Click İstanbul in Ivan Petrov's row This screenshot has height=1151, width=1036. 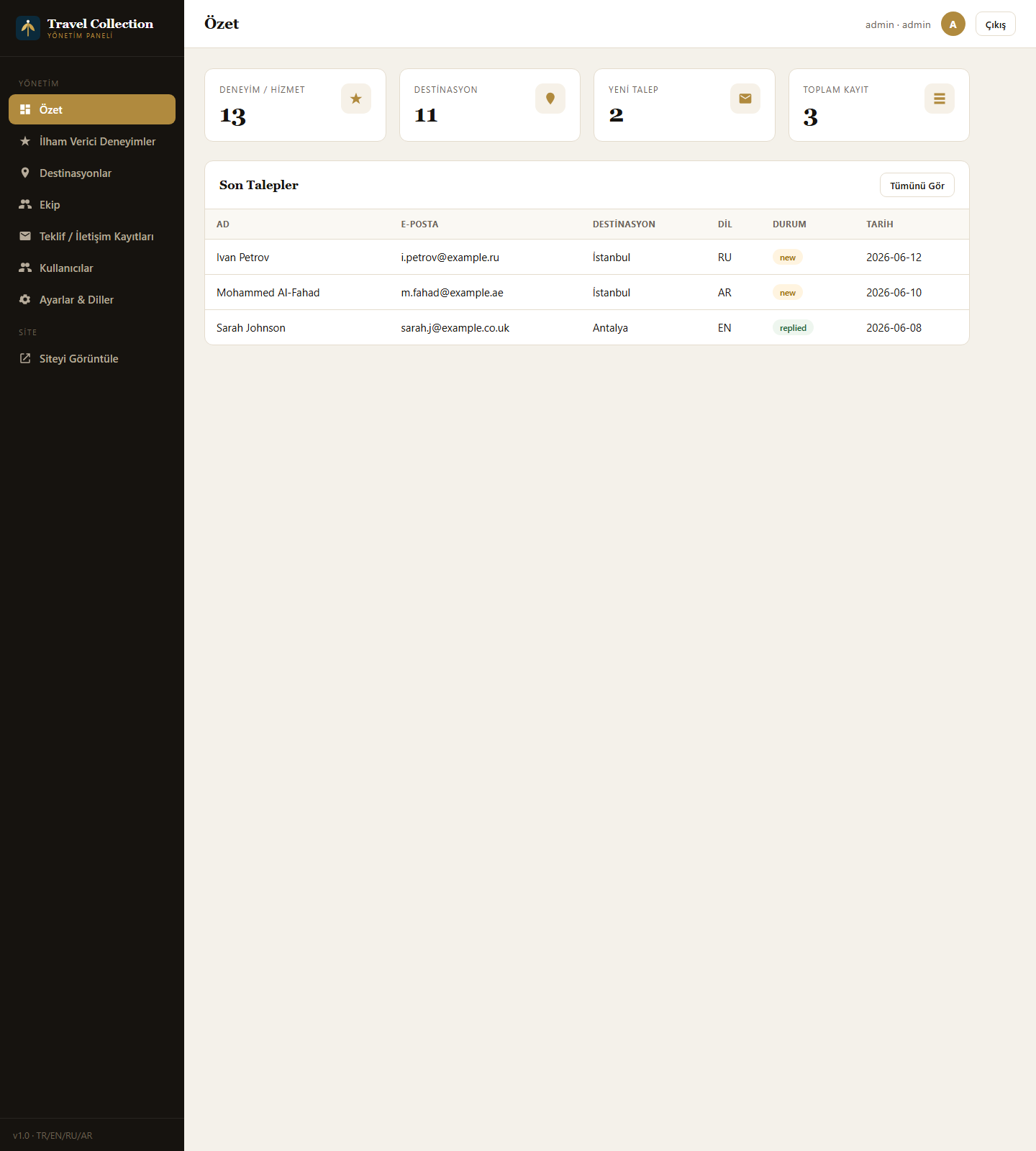pyautogui.click(x=612, y=258)
